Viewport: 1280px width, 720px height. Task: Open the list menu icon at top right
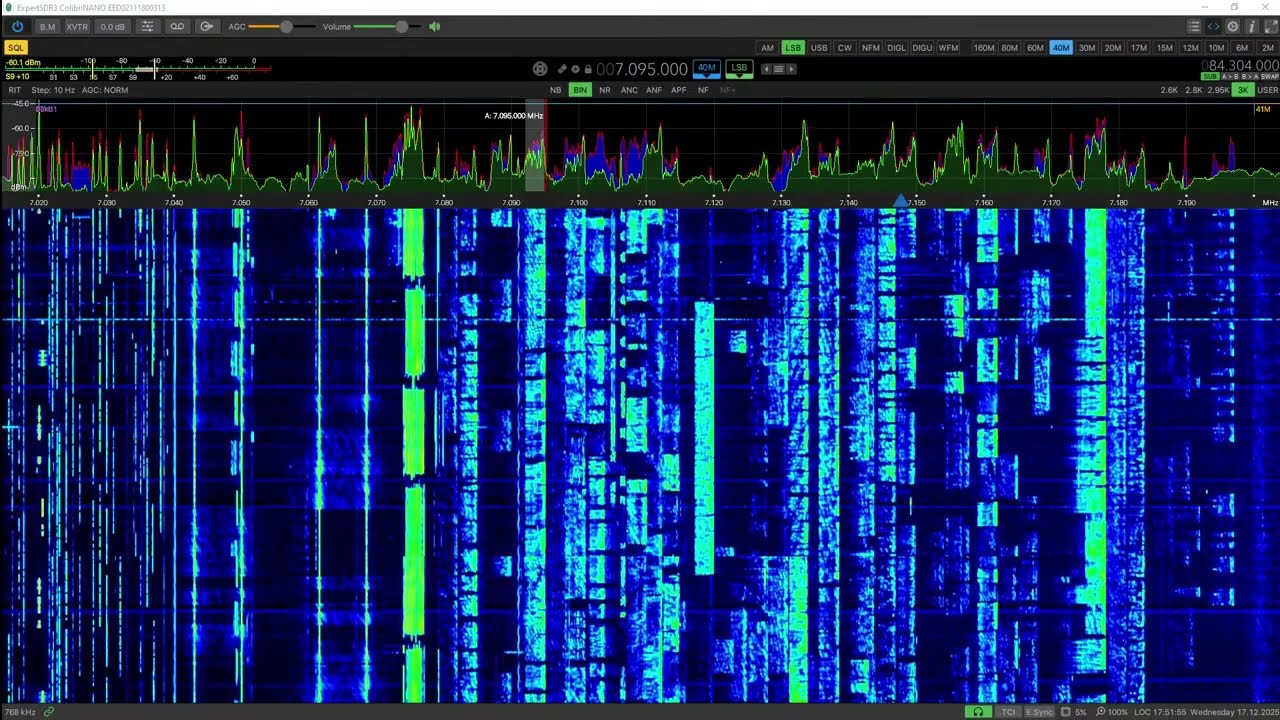pyautogui.click(x=1194, y=27)
